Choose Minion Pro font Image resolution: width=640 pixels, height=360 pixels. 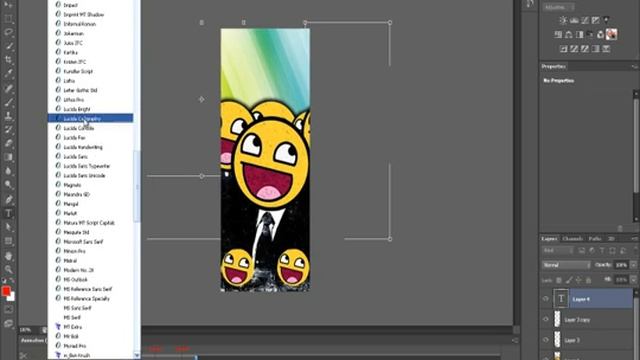coord(90,251)
